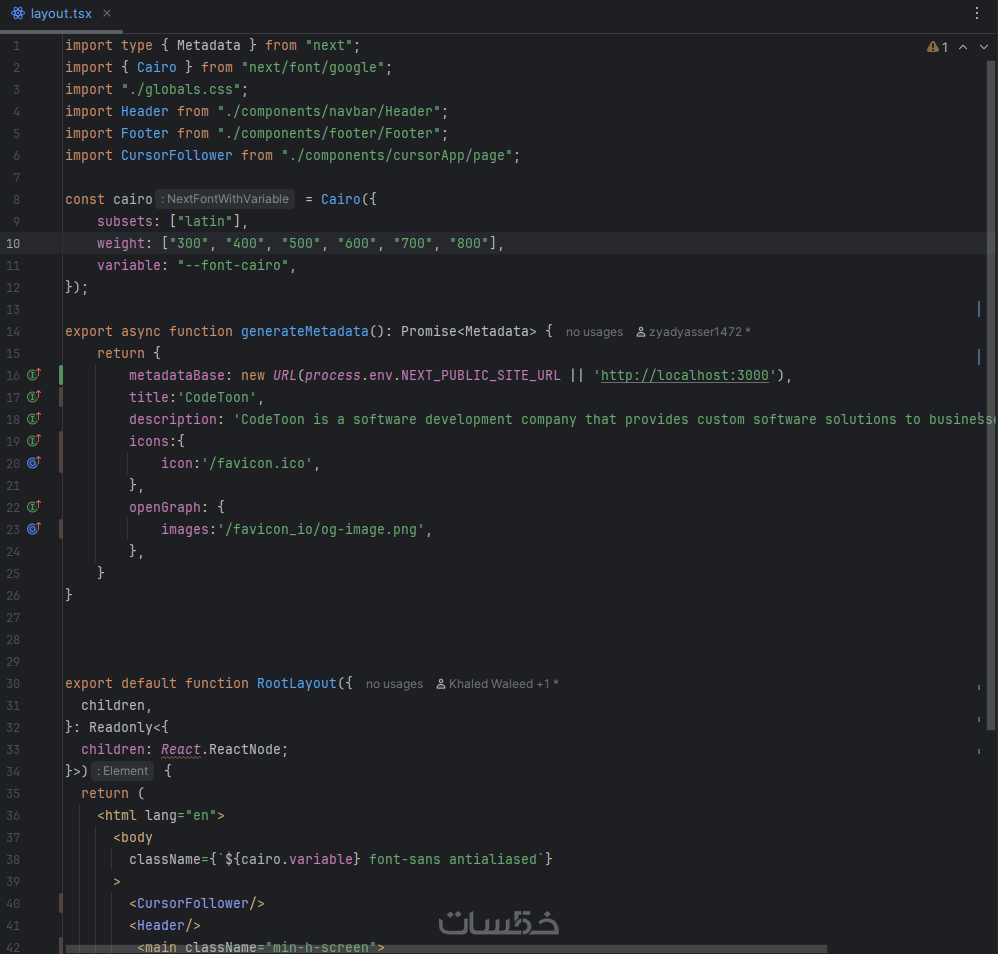The image size is (998, 954).
Task: Place cursor on generateMetadata function name
Action: [x=304, y=332]
